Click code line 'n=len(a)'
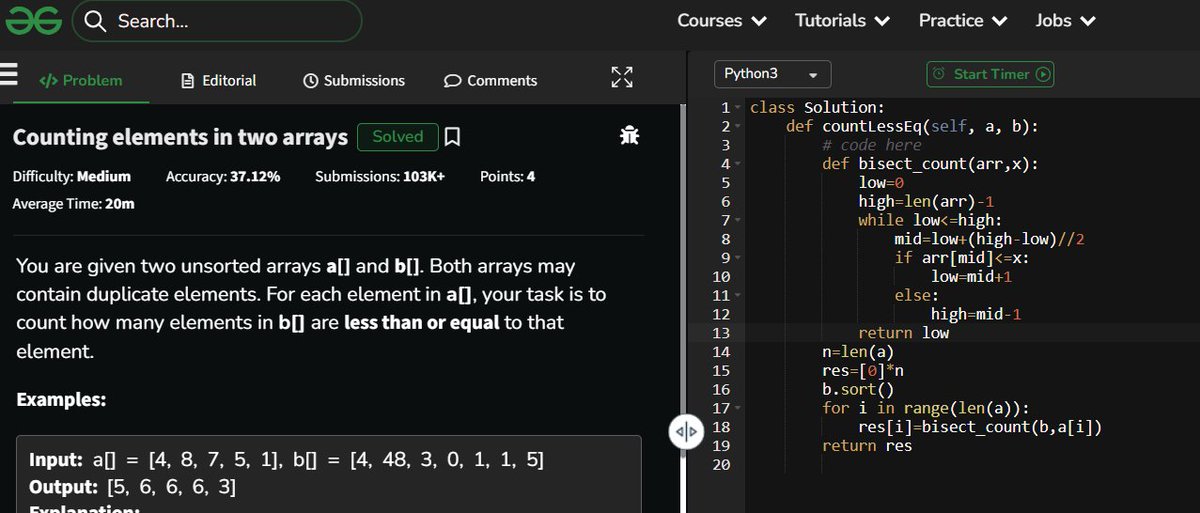This screenshot has width=1200, height=513. (857, 352)
